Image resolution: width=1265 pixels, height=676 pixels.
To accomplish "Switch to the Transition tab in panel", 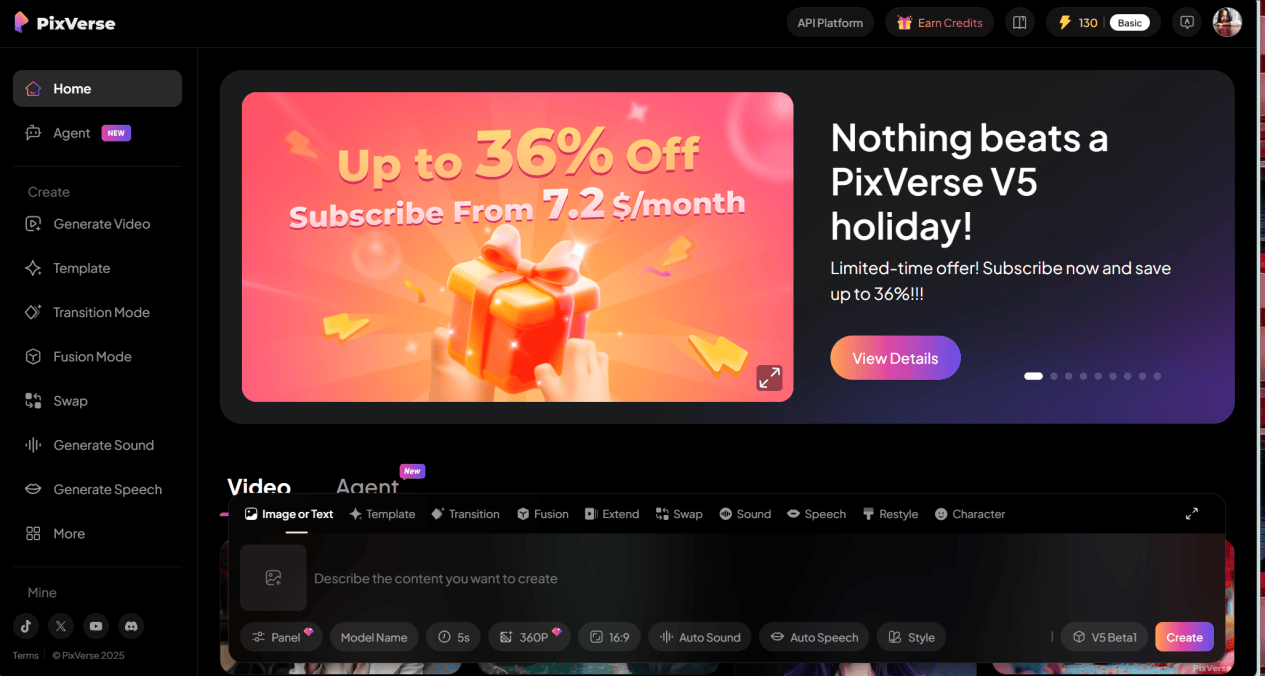I will coord(465,514).
